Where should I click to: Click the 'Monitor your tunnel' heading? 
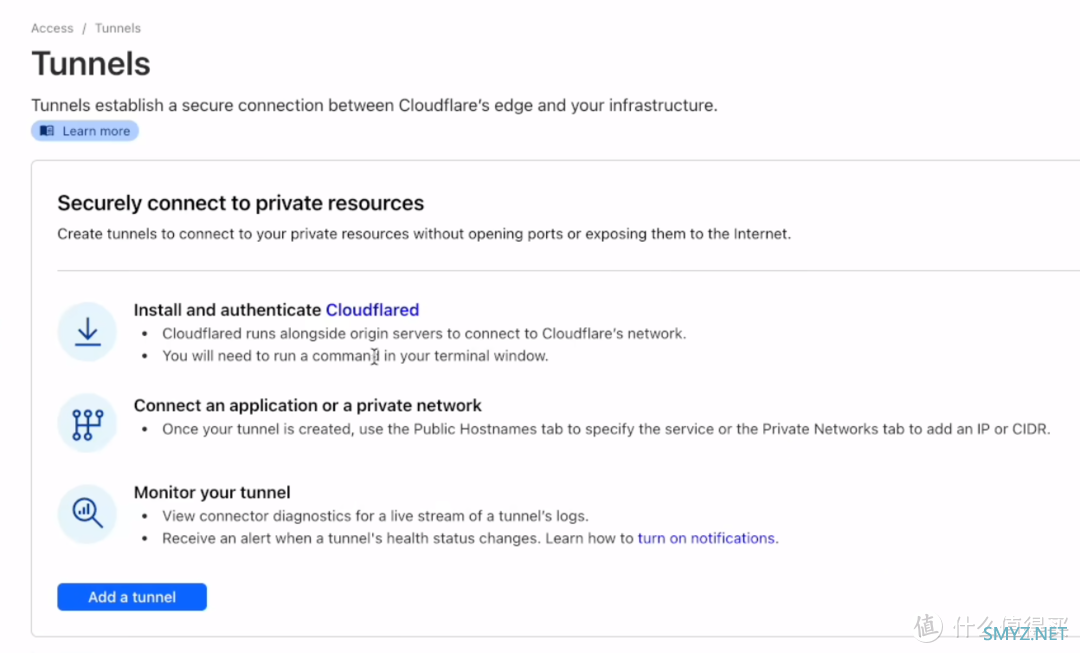(212, 492)
